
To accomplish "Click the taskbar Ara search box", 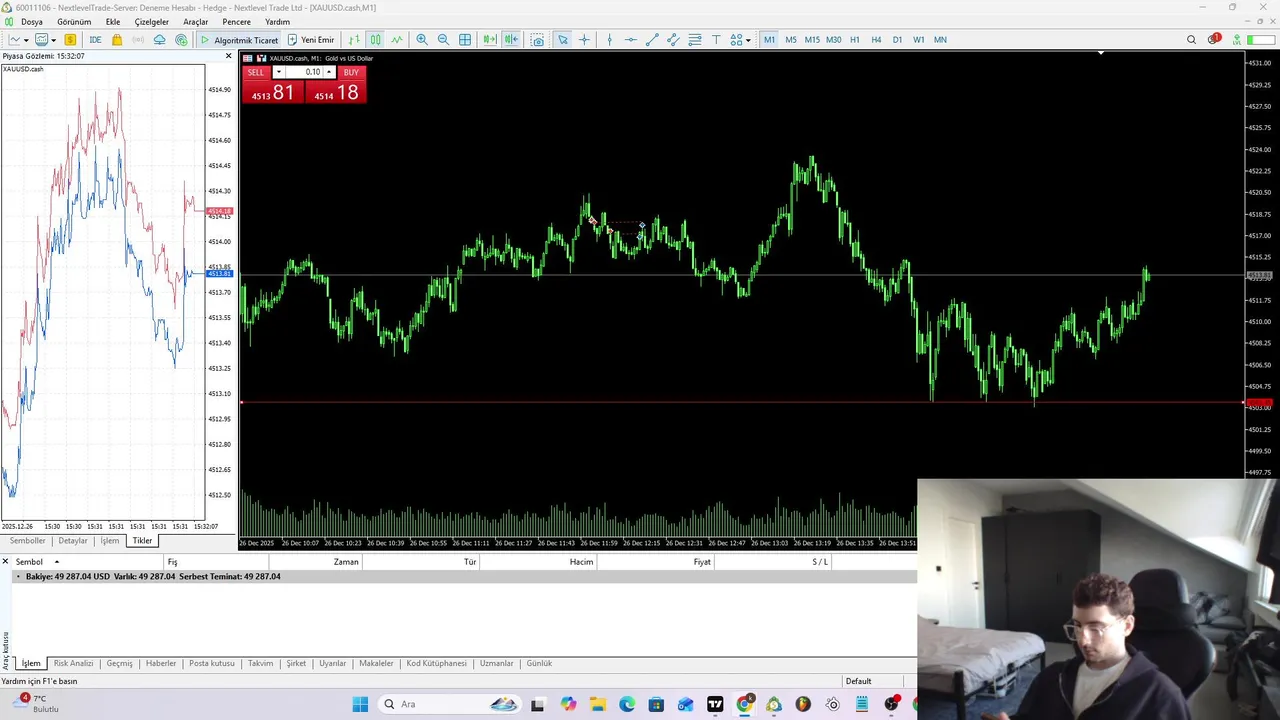I will (450, 704).
